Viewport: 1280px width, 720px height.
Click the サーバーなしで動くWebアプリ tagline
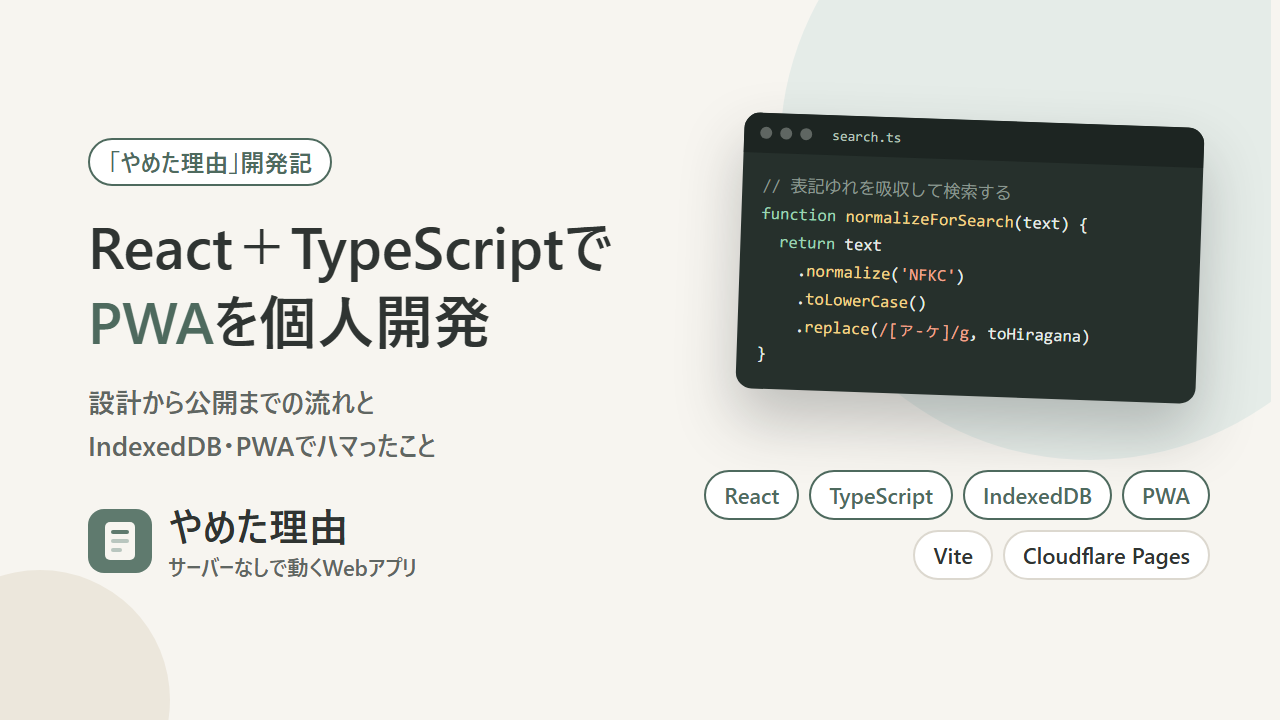[x=293, y=568]
